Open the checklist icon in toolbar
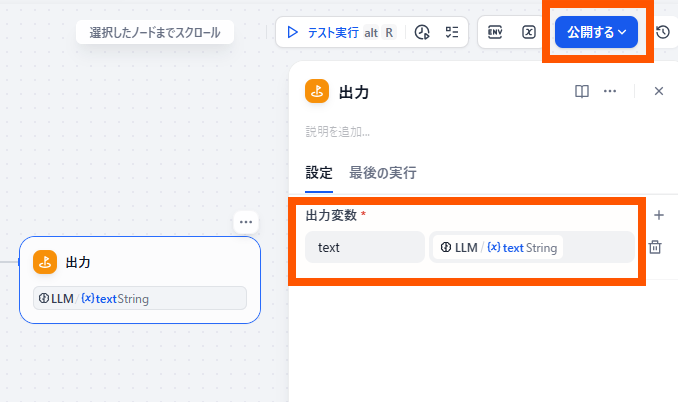 click(x=451, y=32)
